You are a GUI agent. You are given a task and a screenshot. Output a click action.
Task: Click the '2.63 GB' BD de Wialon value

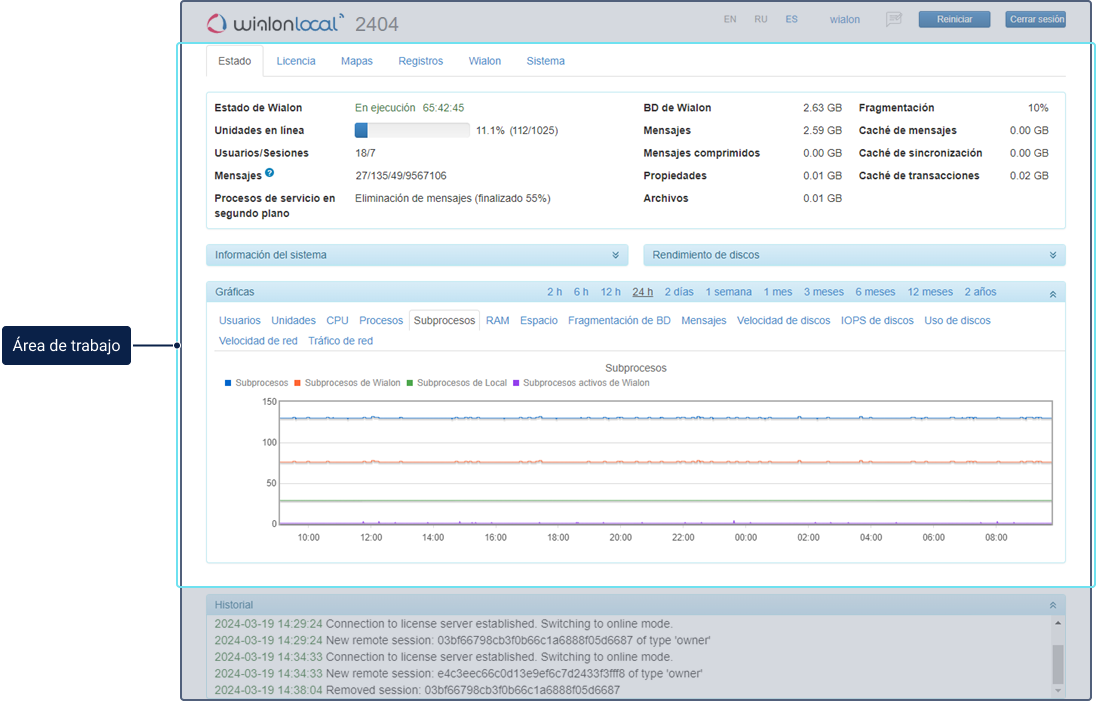(822, 108)
